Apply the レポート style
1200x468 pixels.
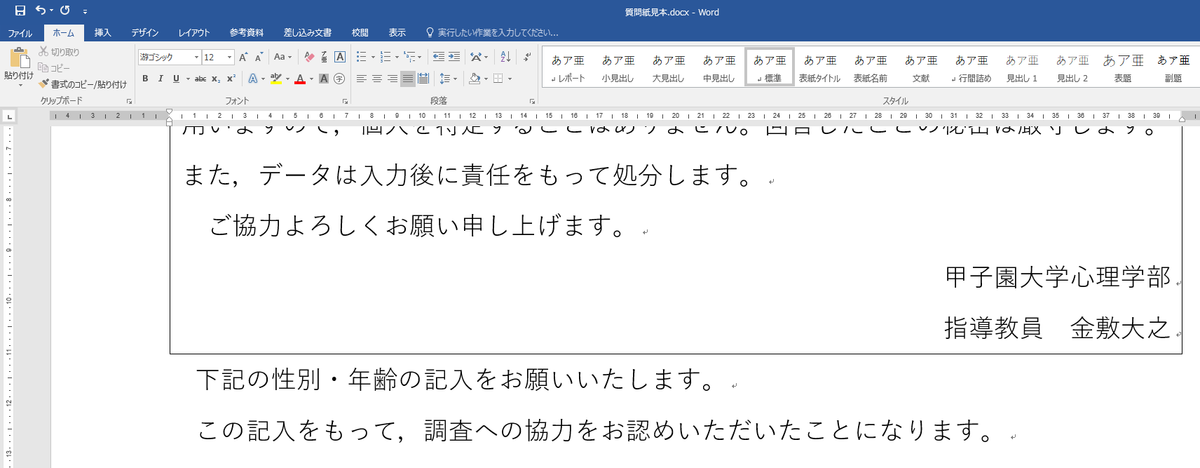567,66
